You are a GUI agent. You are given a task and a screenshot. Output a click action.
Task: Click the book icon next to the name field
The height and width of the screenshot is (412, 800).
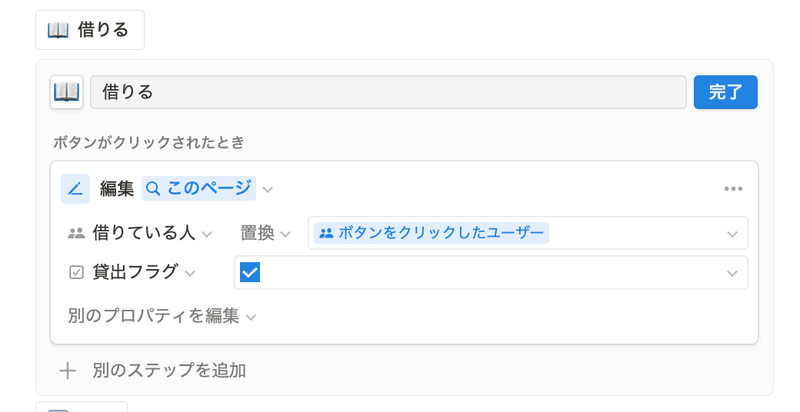66,92
